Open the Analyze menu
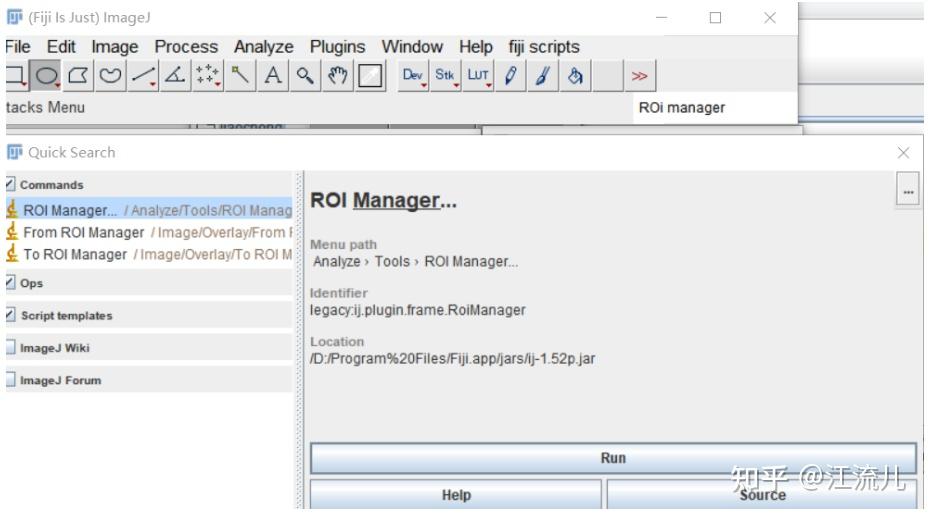Image resolution: width=930 pixels, height=517 pixels. pyautogui.click(x=263, y=47)
